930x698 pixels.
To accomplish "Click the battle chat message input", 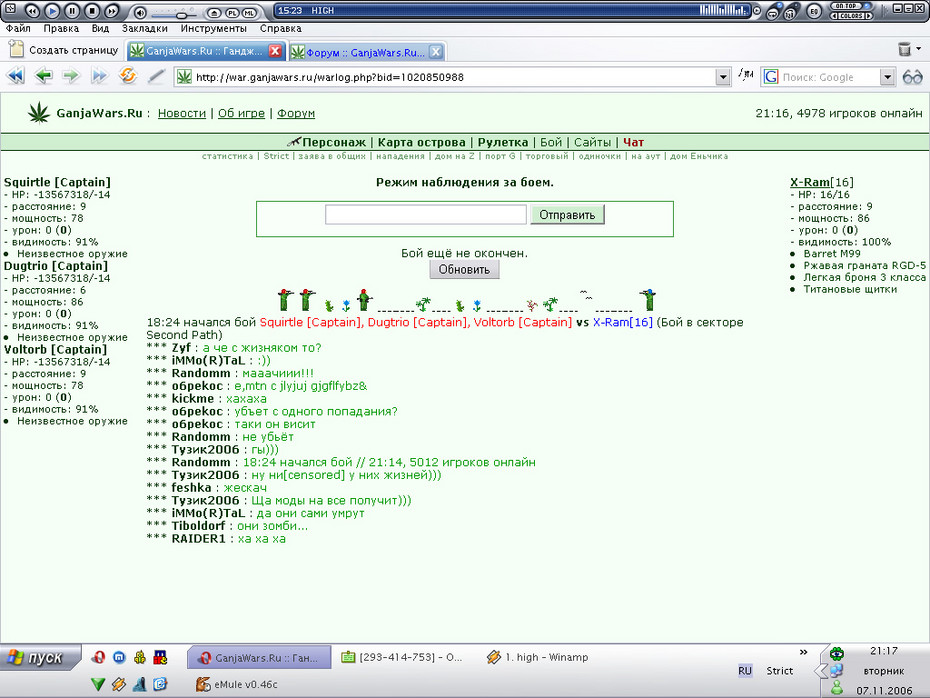I will click(426, 215).
